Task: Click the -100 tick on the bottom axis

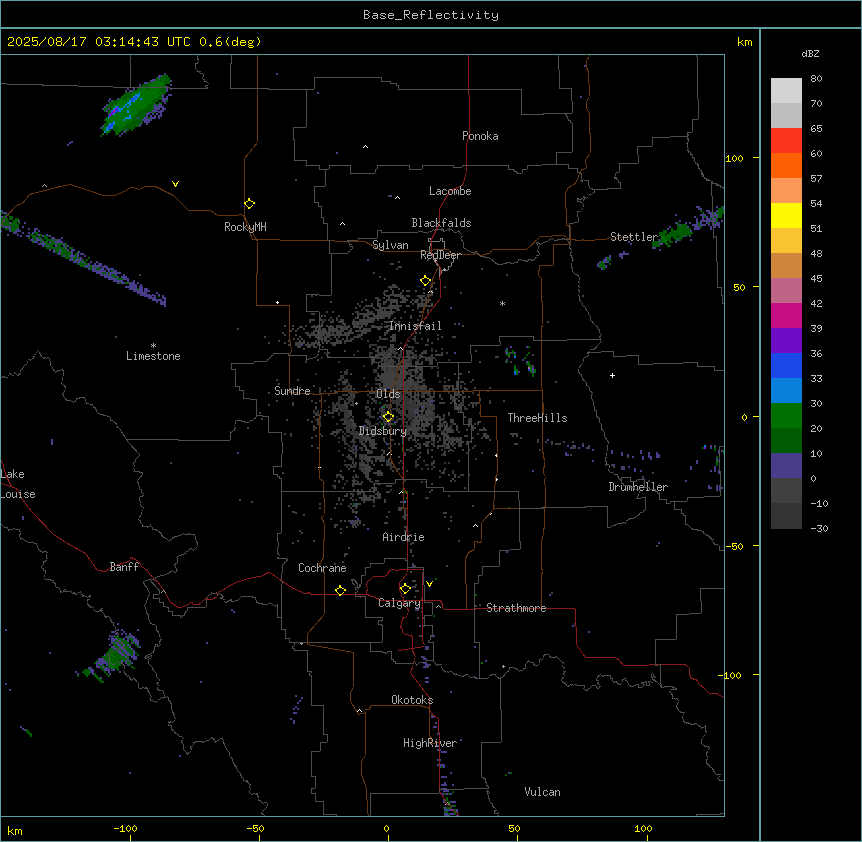Action: 125,828
